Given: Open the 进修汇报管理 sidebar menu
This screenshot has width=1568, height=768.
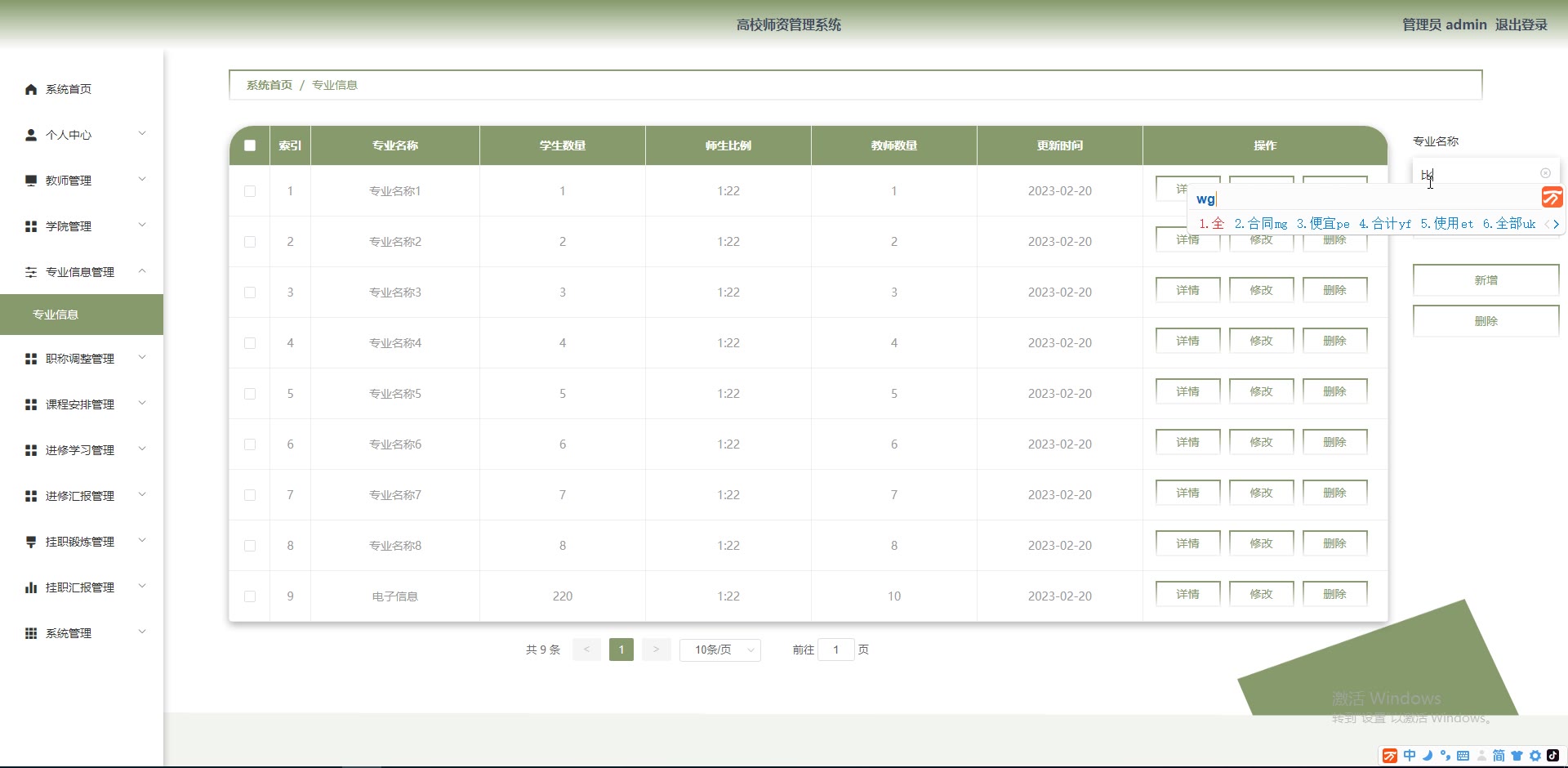Looking at the screenshot, I should pyautogui.click(x=82, y=496).
